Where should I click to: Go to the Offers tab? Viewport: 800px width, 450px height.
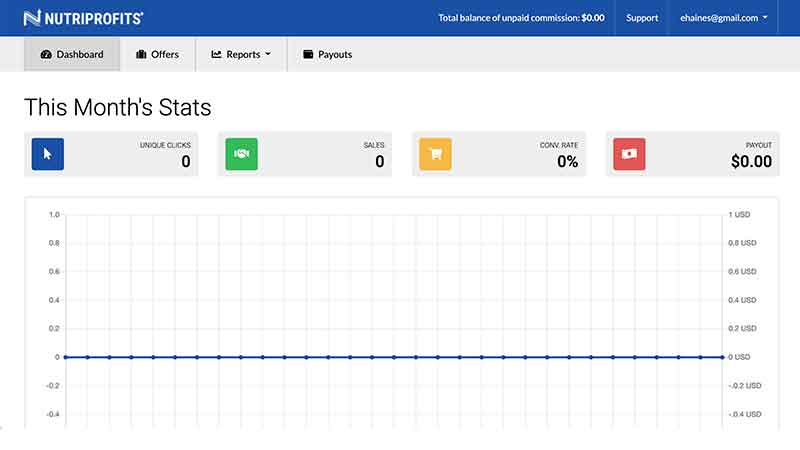(x=157, y=54)
